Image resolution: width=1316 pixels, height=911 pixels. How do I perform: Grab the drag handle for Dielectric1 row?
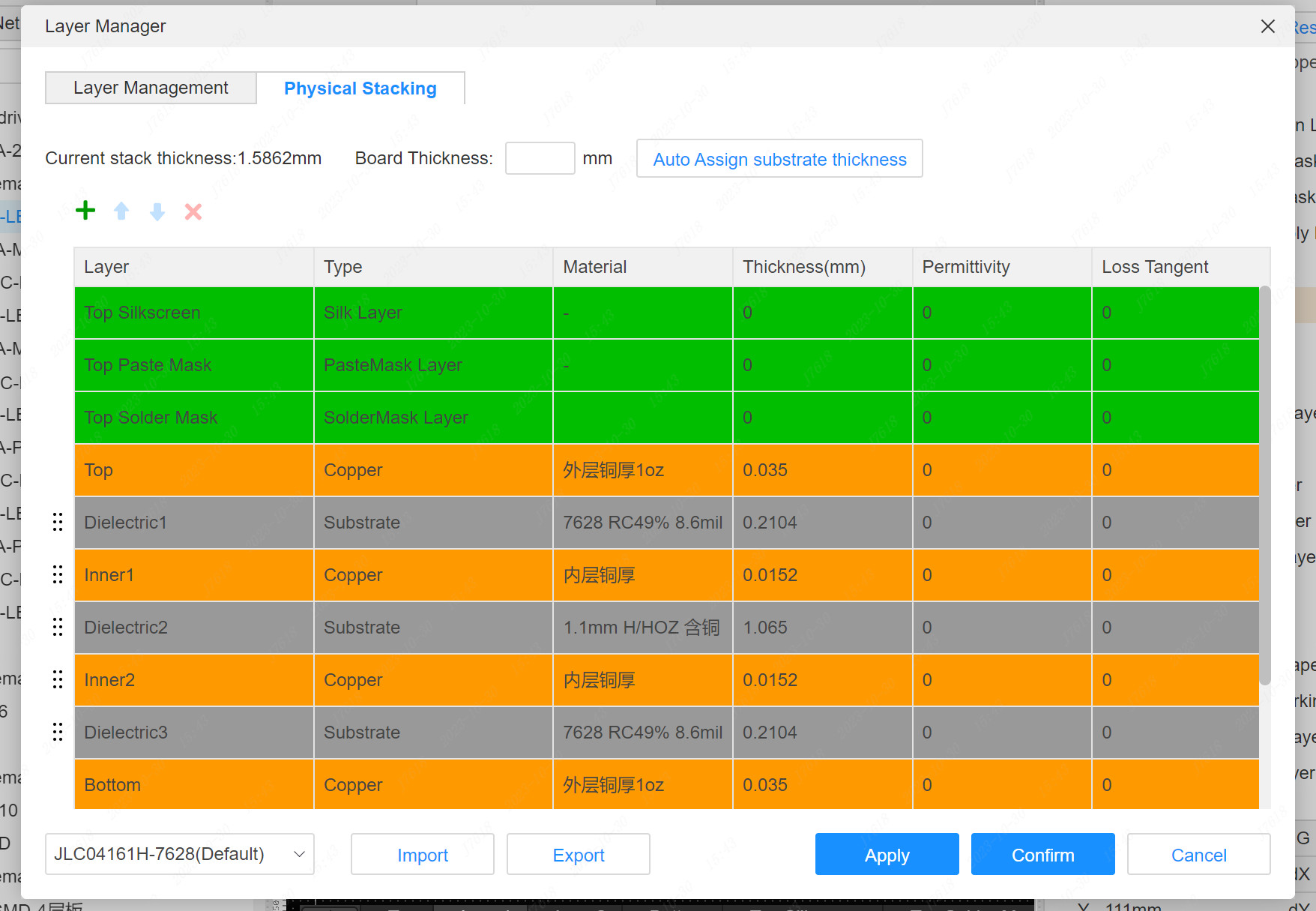click(58, 522)
